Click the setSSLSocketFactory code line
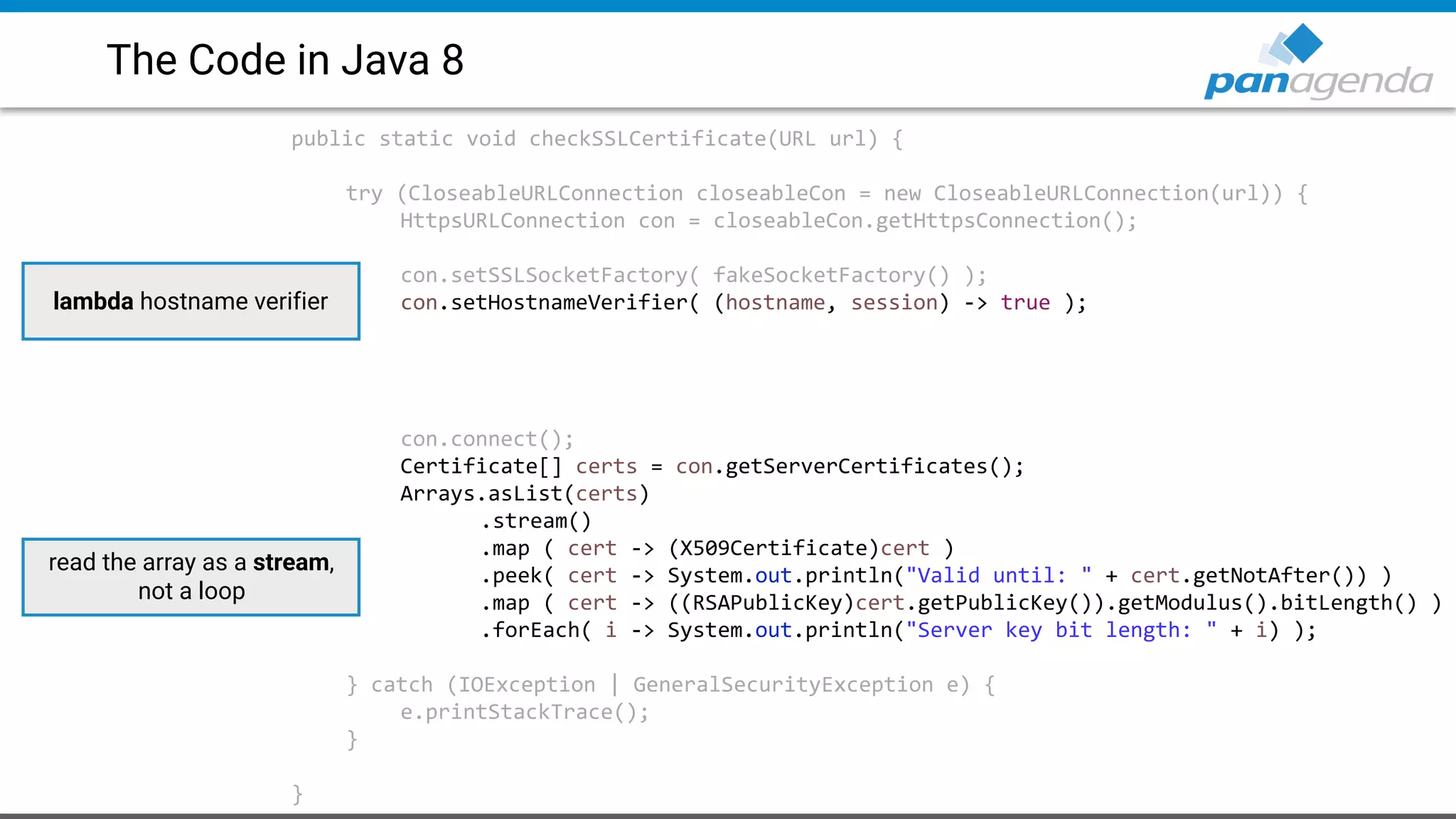Viewport: 1456px width, 819px height. [693, 275]
